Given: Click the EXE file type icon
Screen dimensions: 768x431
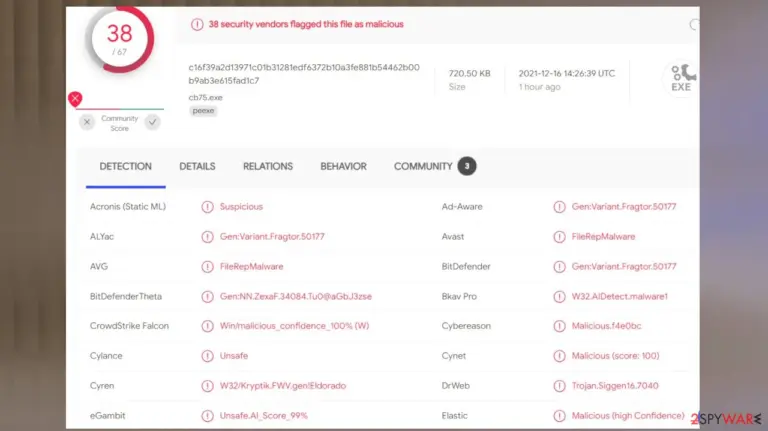Looking at the screenshot, I should (682, 78).
